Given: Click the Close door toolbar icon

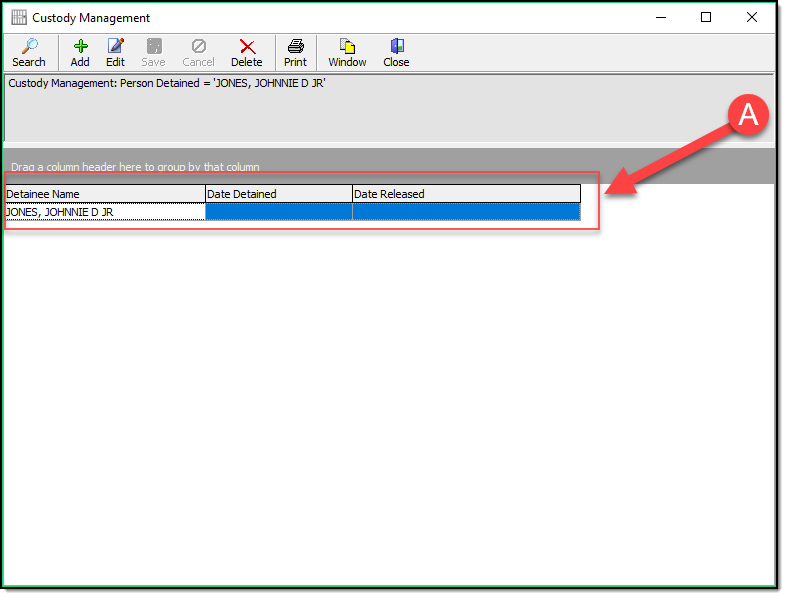Looking at the screenshot, I should click(396, 47).
